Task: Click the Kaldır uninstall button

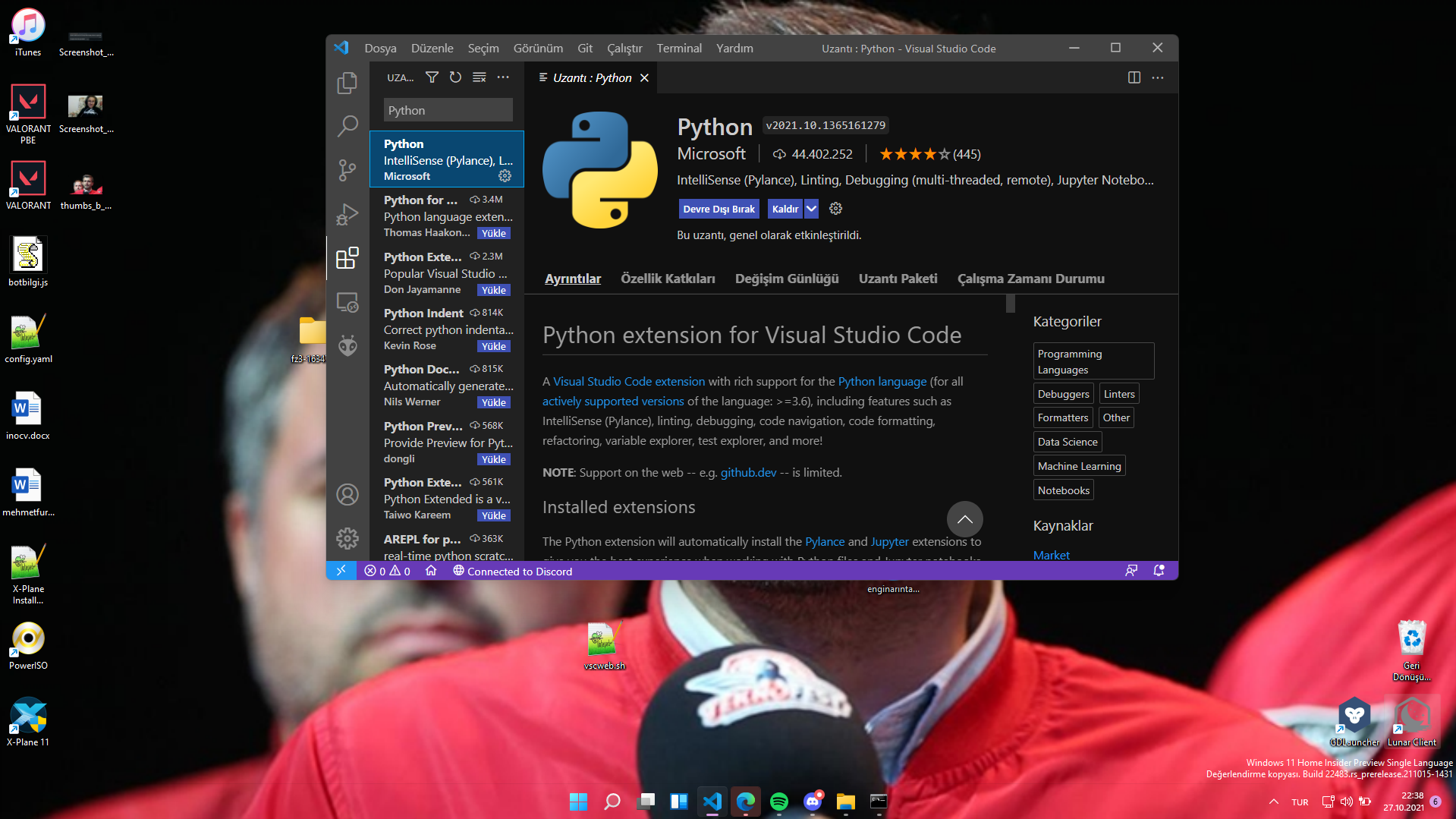Action: point(785,209)
